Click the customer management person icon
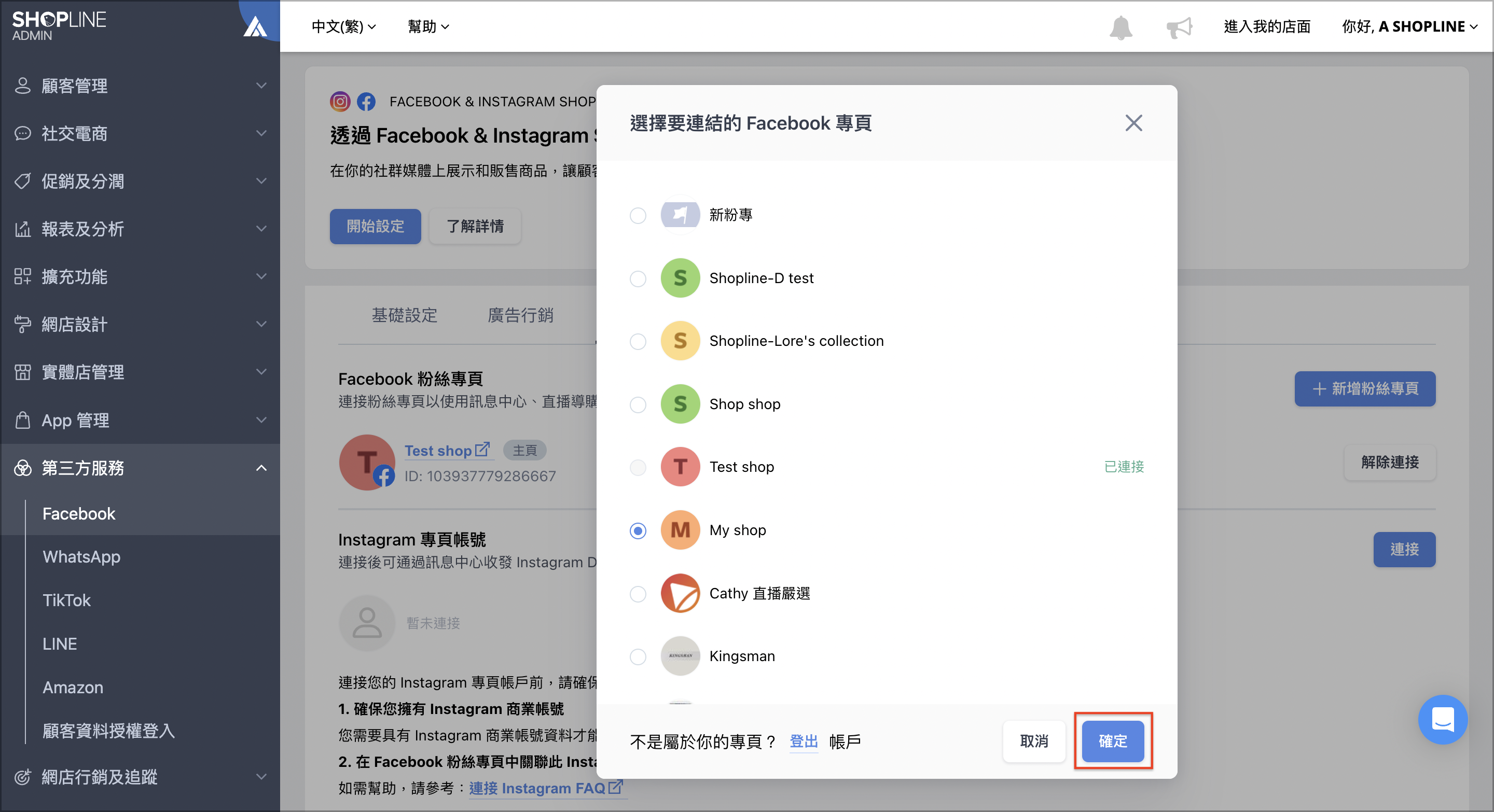This screenshot has width=1494, height=812. pyautogui.click(x=23, y=86)
